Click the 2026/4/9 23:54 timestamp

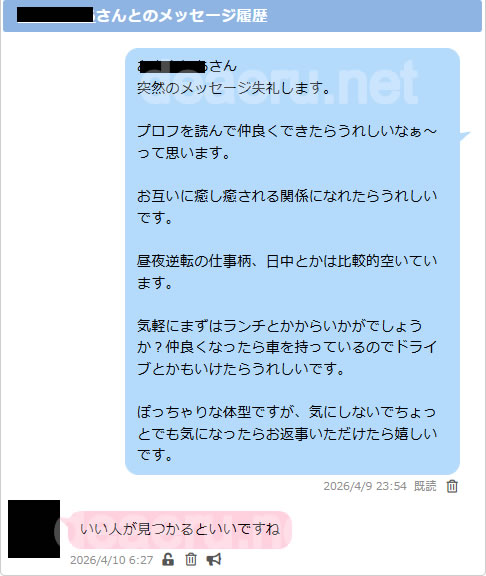point(365,486)
